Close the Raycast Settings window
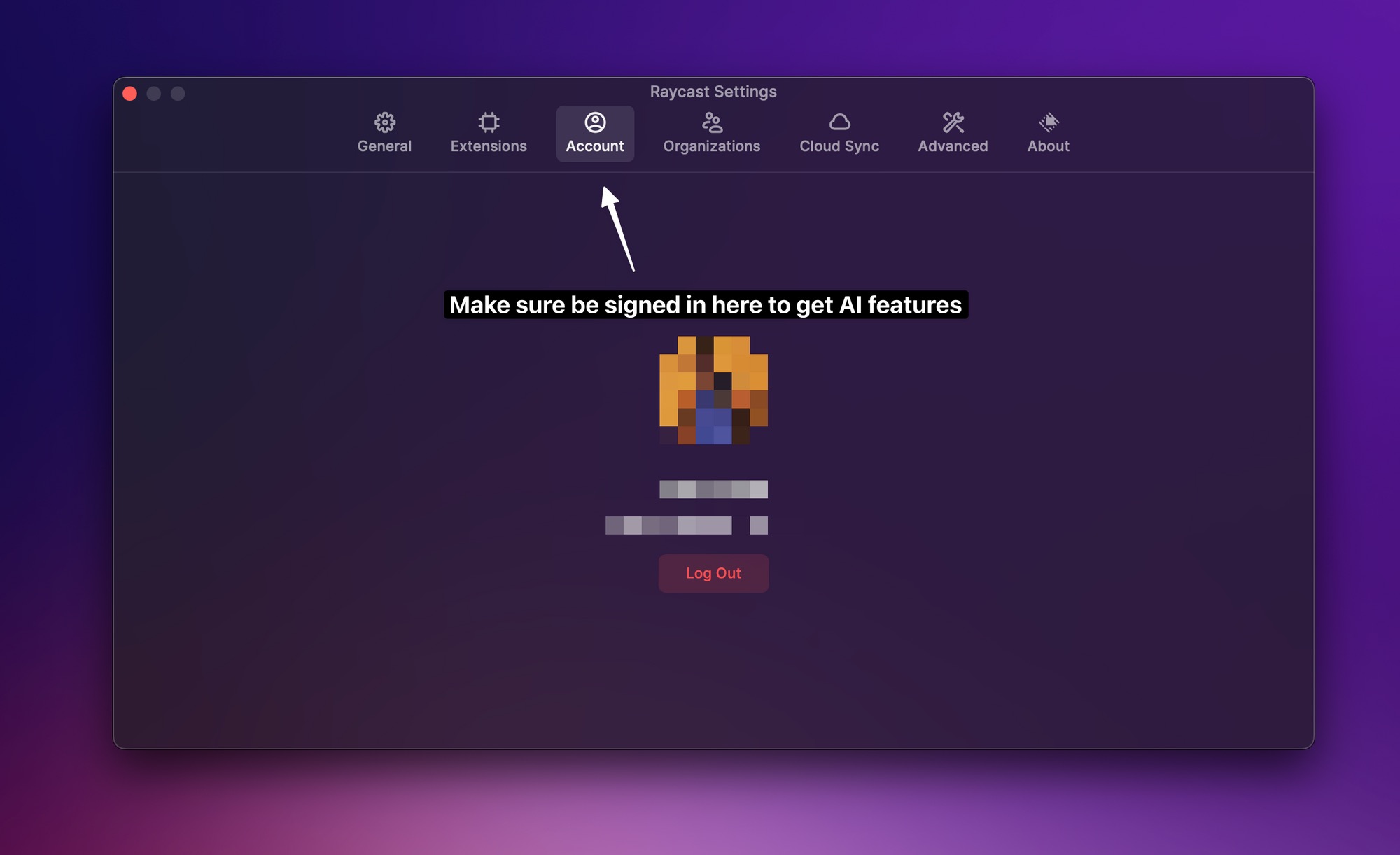The height and width of the screenshot is (855, 1400). click(129, 94)
